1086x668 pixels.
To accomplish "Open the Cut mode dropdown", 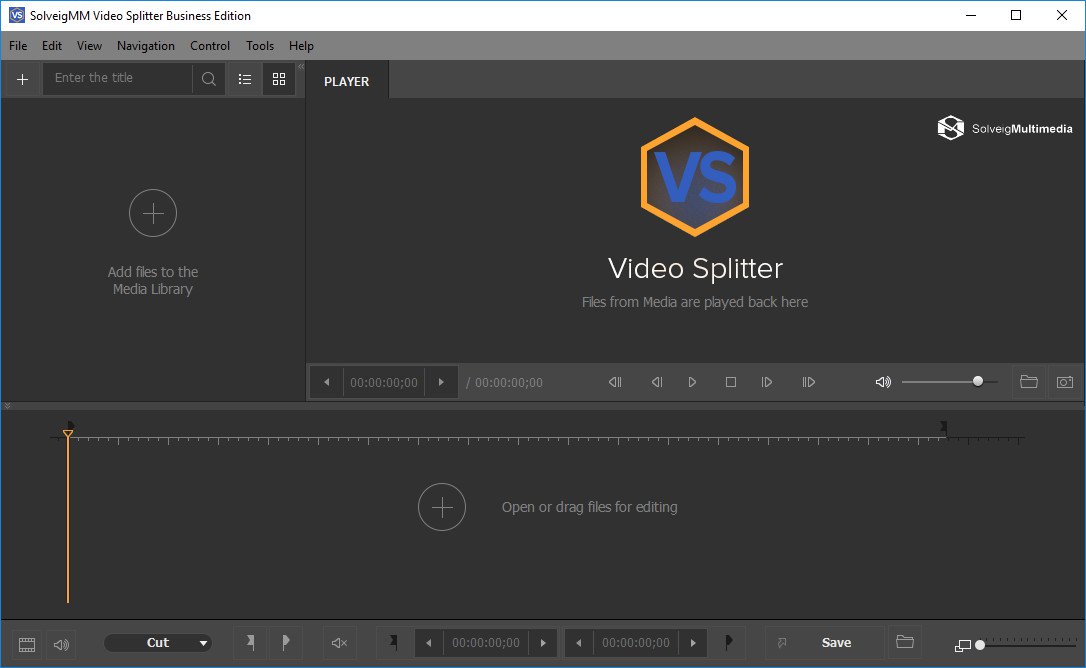I will click(158, 643).
